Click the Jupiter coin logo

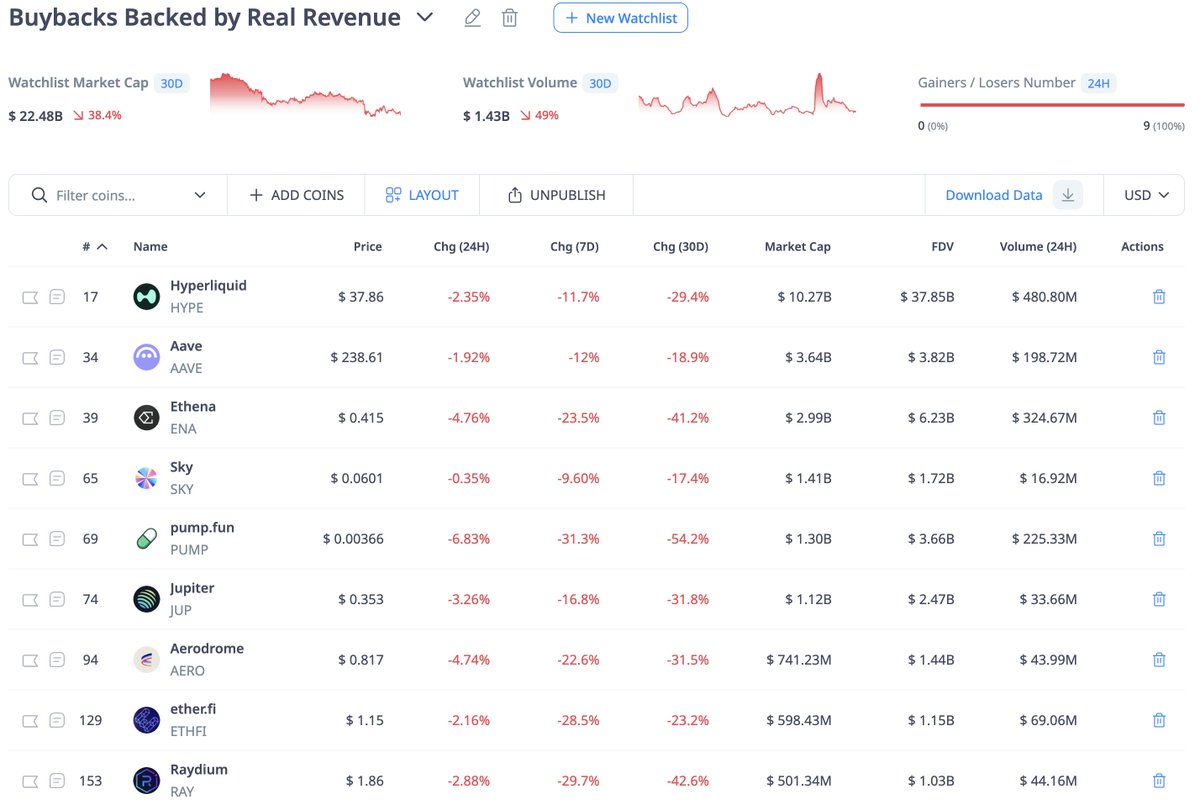pyautogui.click(x=146, y=599)
